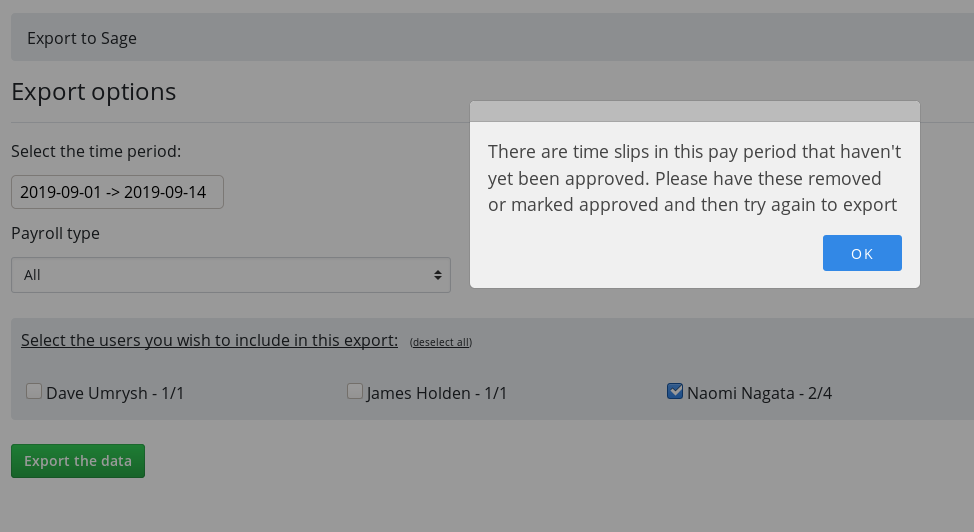
Task: Check the Dave Umrysh checkbox
Action: tap(34, 391)
